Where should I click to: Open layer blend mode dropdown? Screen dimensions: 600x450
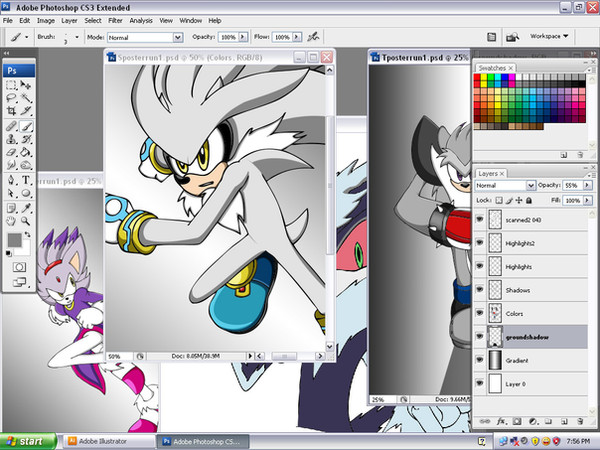point(530,185)
